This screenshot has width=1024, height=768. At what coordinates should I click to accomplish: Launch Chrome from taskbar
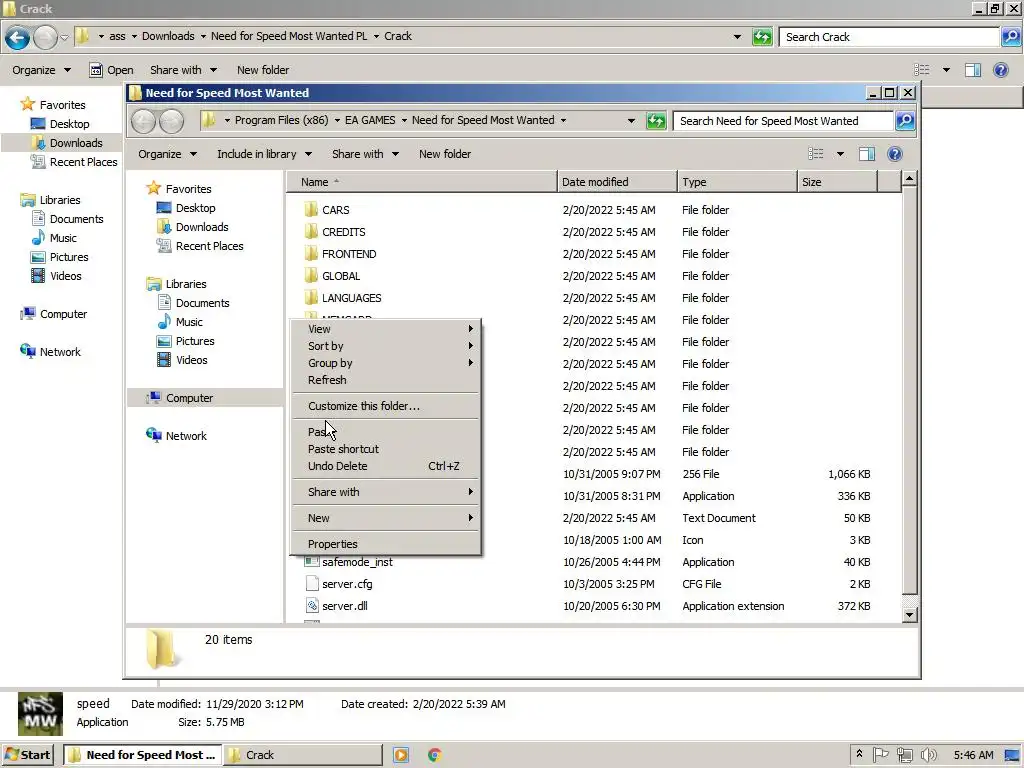pyautogui.click(x=434, y=755)
